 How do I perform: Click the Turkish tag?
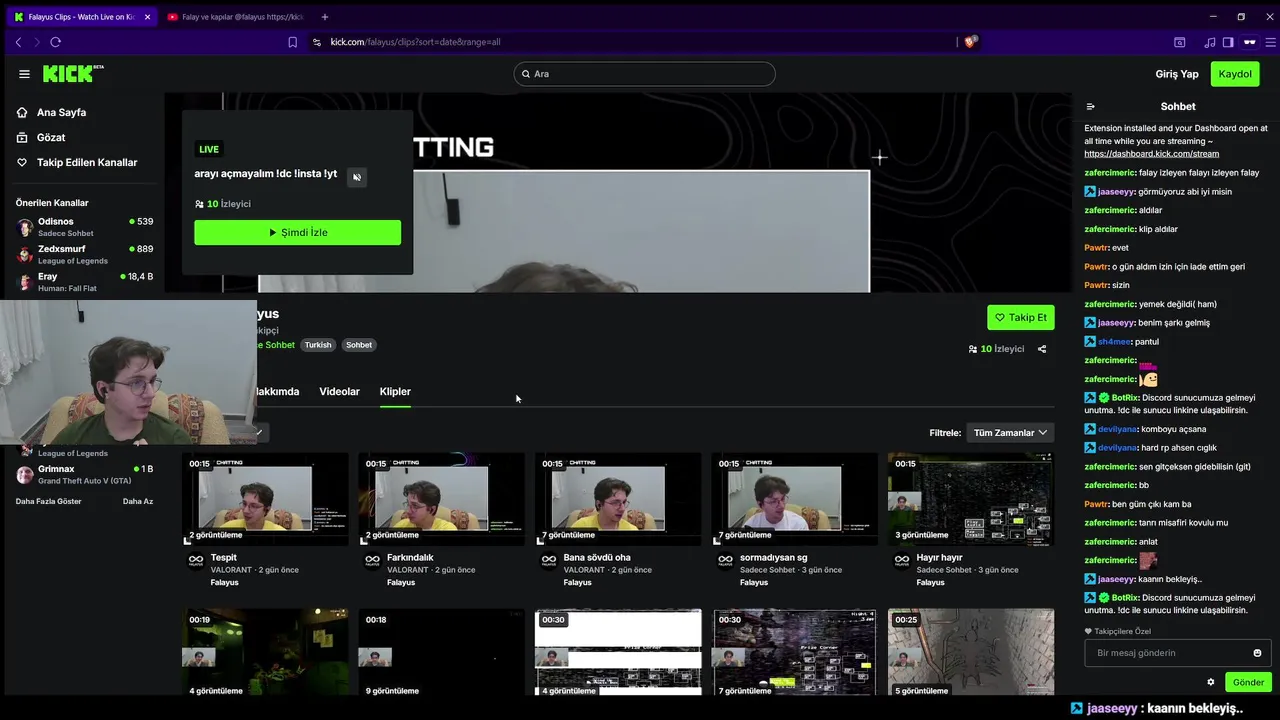tap(318, 345)
